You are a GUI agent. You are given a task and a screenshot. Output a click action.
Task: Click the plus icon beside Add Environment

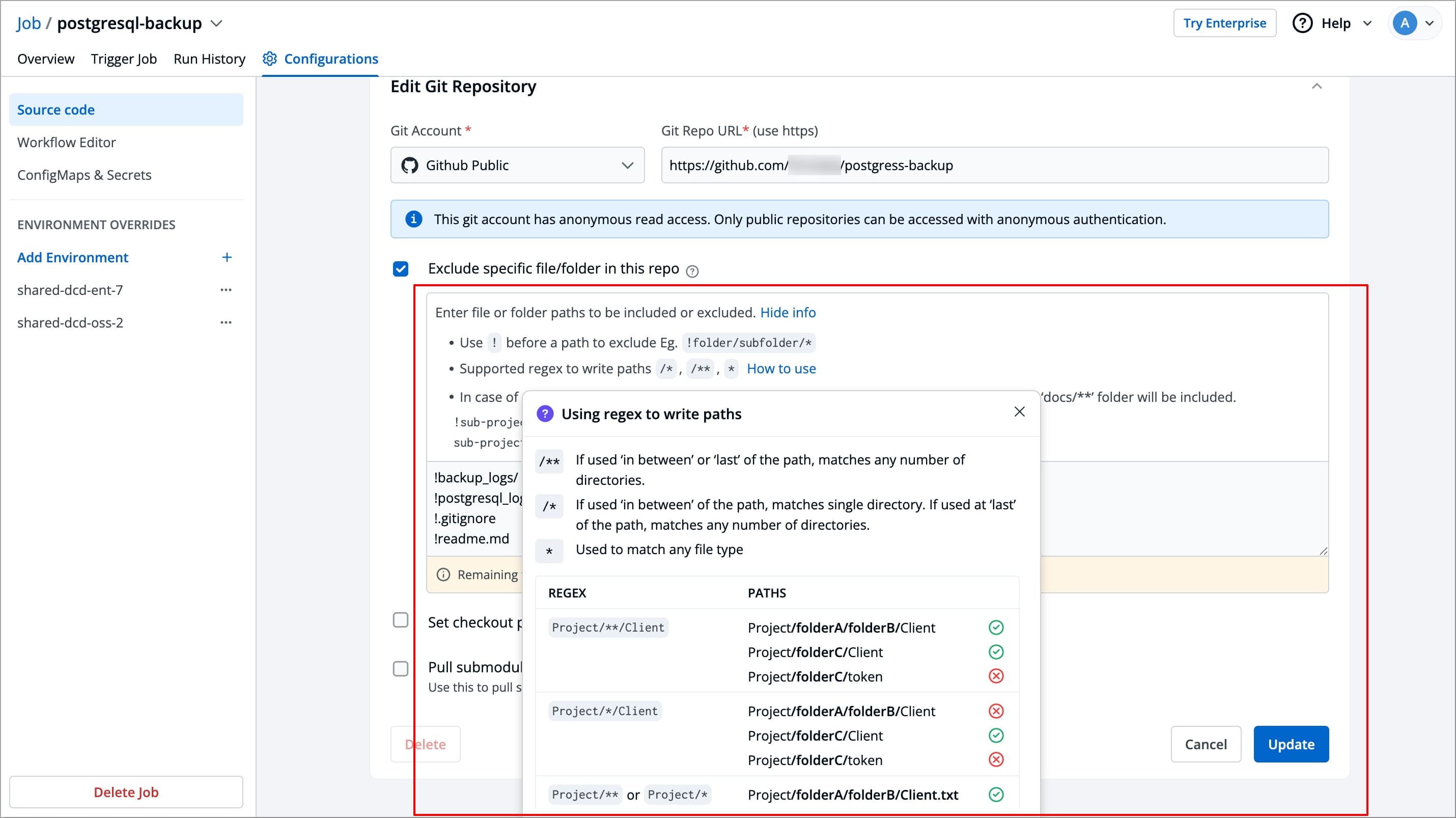(227, 257)
